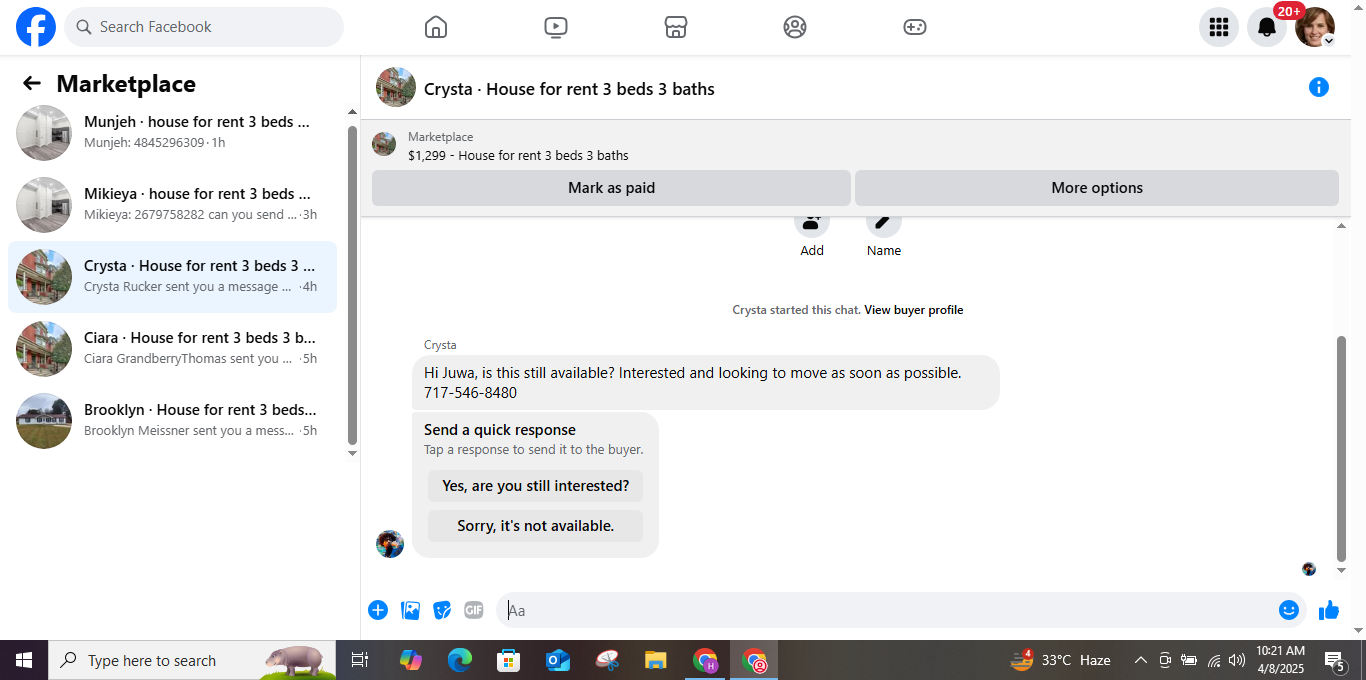Click the message input field
This screenshot has height=680, width=1366.
pyautogui.click(x=885, y=610)
